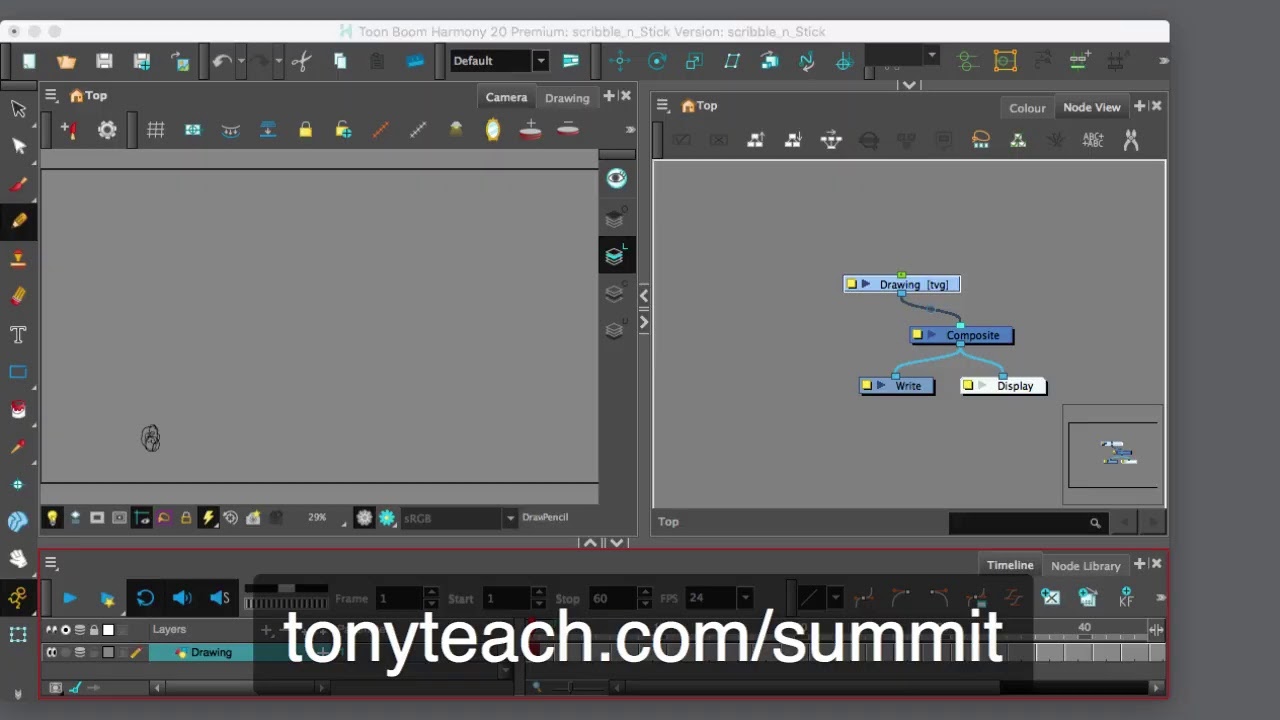Image resolution: width=1280 pixels, height=720 pixels.
Task: Click the Drawing layer colour swatch
Action: tap(108, 653)
